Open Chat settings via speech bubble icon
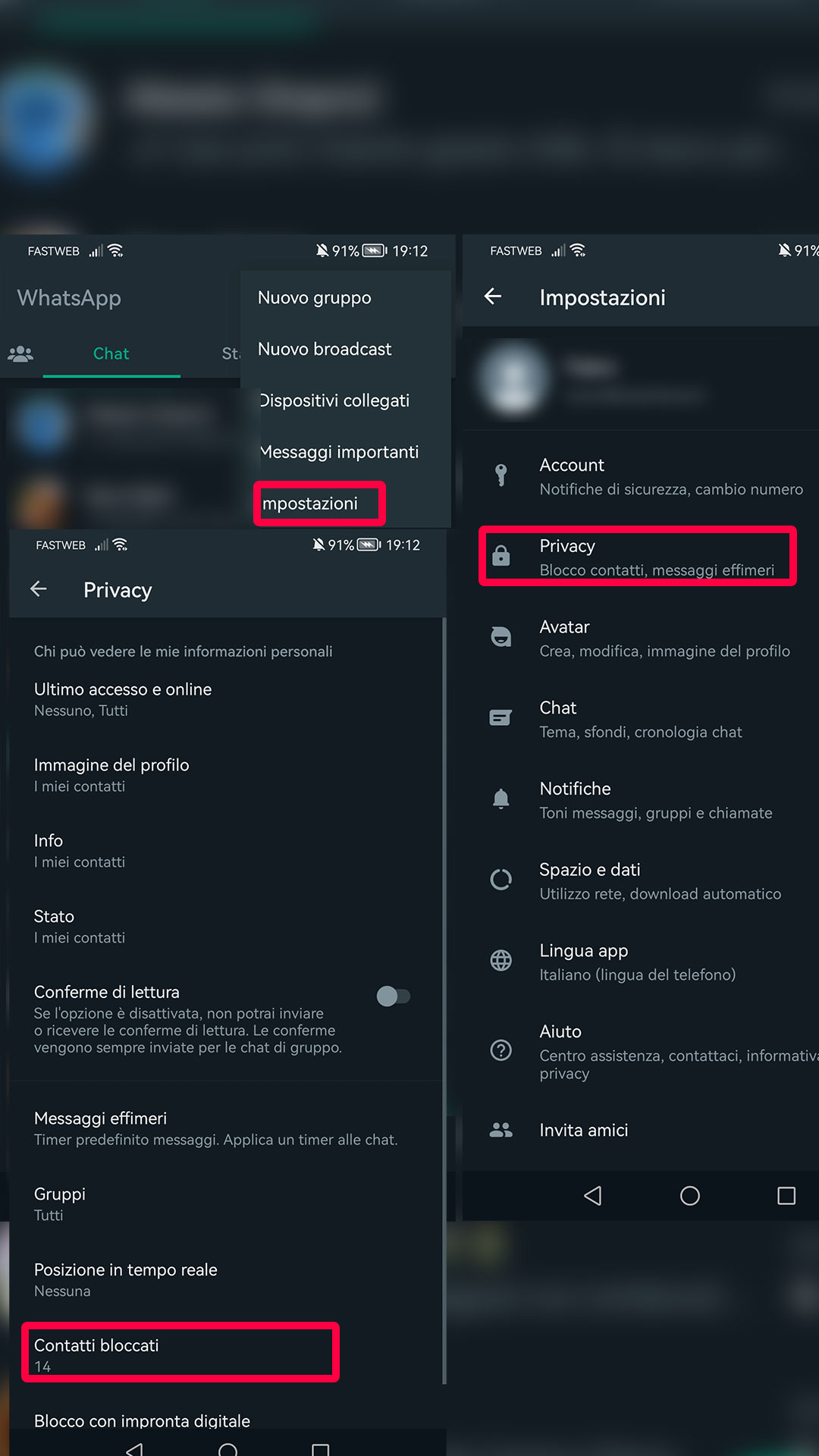The image size is (819, 1456). (x=501, y=717)
